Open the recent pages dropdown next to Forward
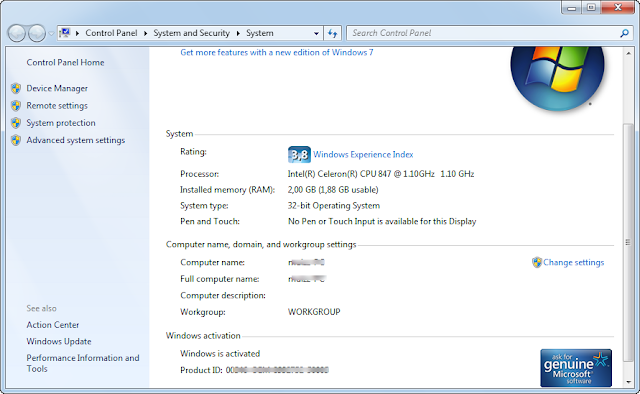This screenshot has width=640, height=394. (51, 33)
